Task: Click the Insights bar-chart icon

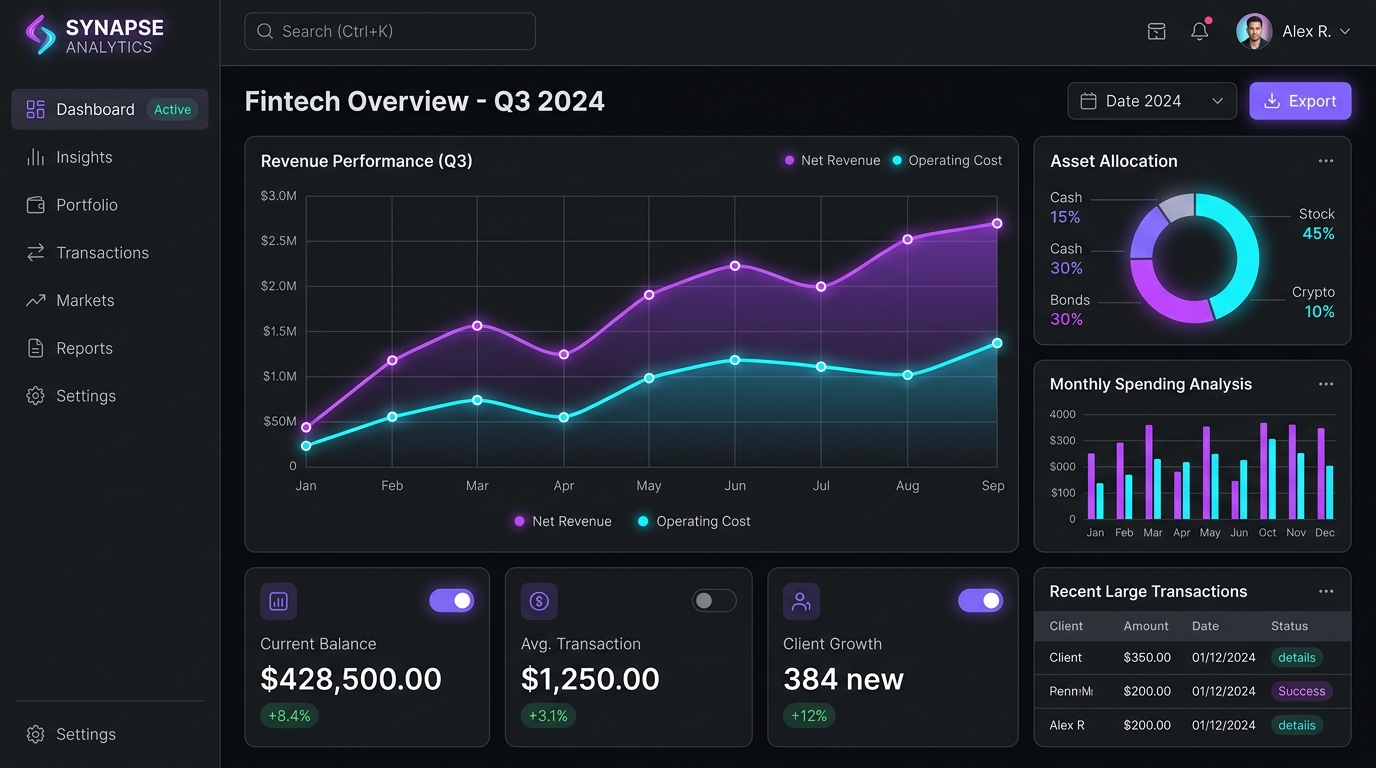Action: [x=35, y=157]
